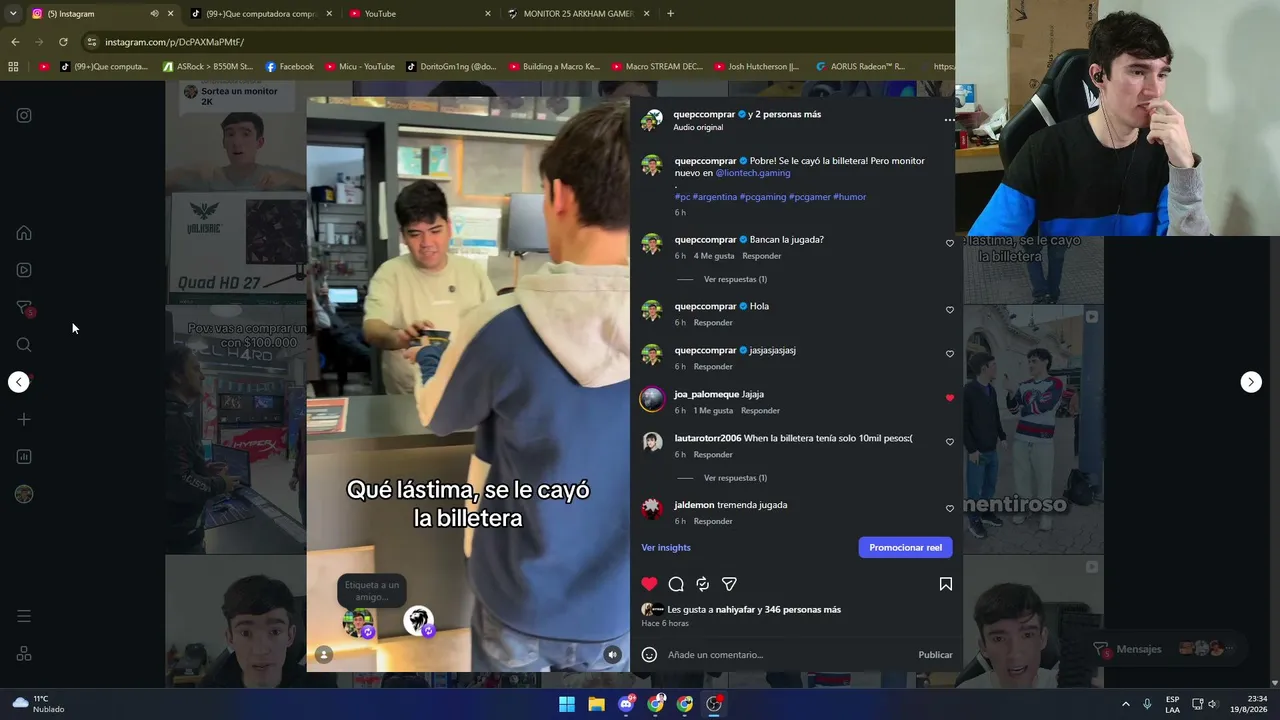
Task: Repost the reel with the repost icon
Action: click(x=703, y=584)
